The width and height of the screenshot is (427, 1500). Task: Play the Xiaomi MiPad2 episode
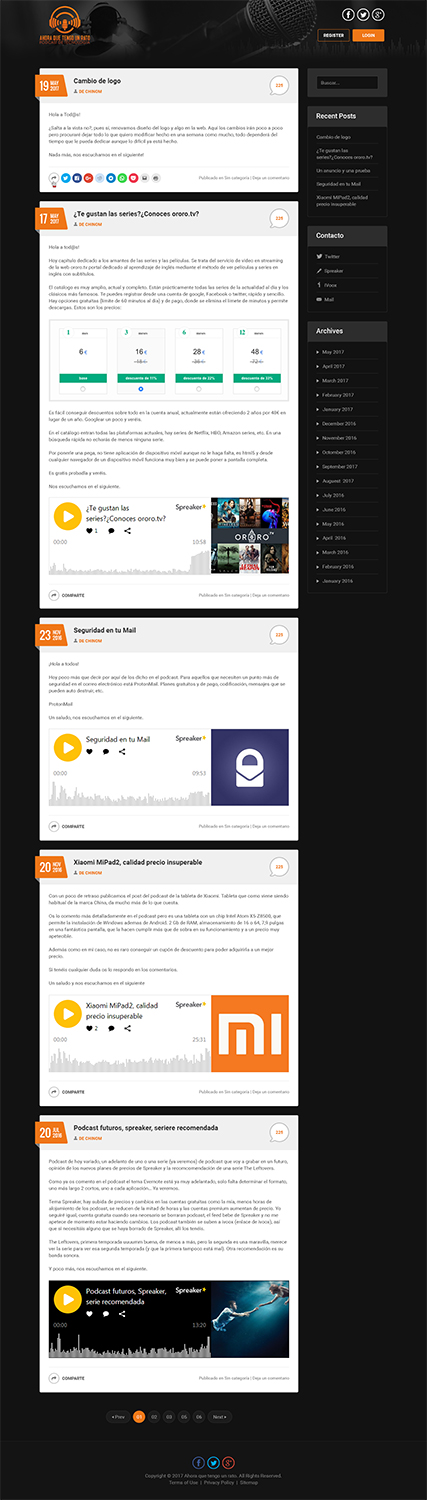(x=68, y=1013)
